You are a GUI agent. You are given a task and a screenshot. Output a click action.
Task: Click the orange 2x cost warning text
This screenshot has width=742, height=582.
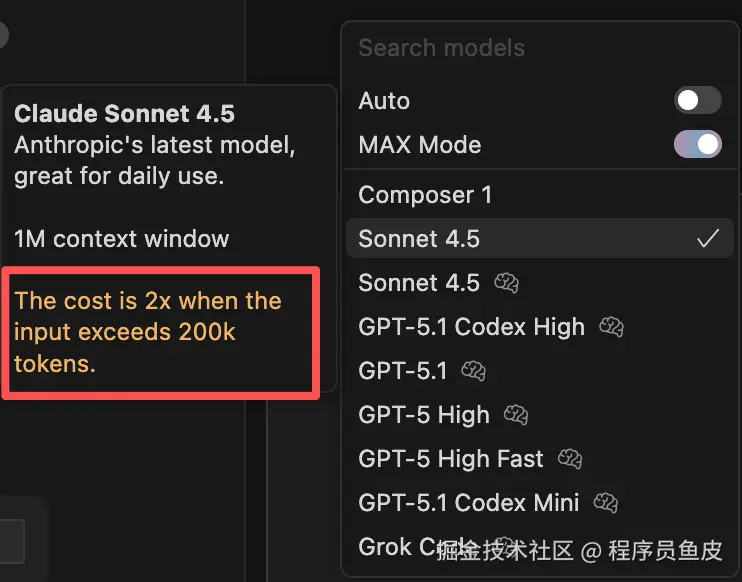[x=148, y=332]
